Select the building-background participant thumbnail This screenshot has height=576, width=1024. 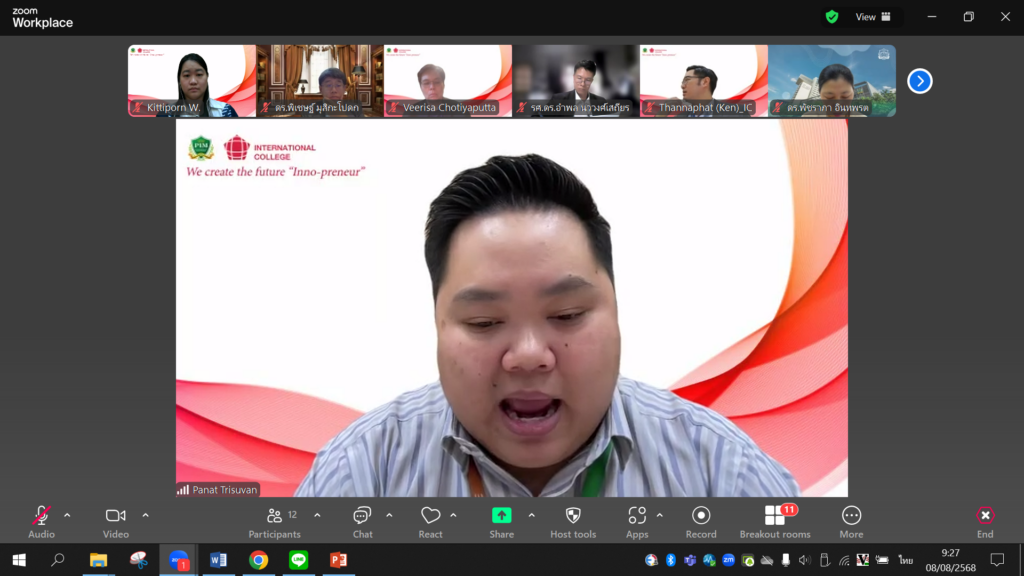(832, 81)
